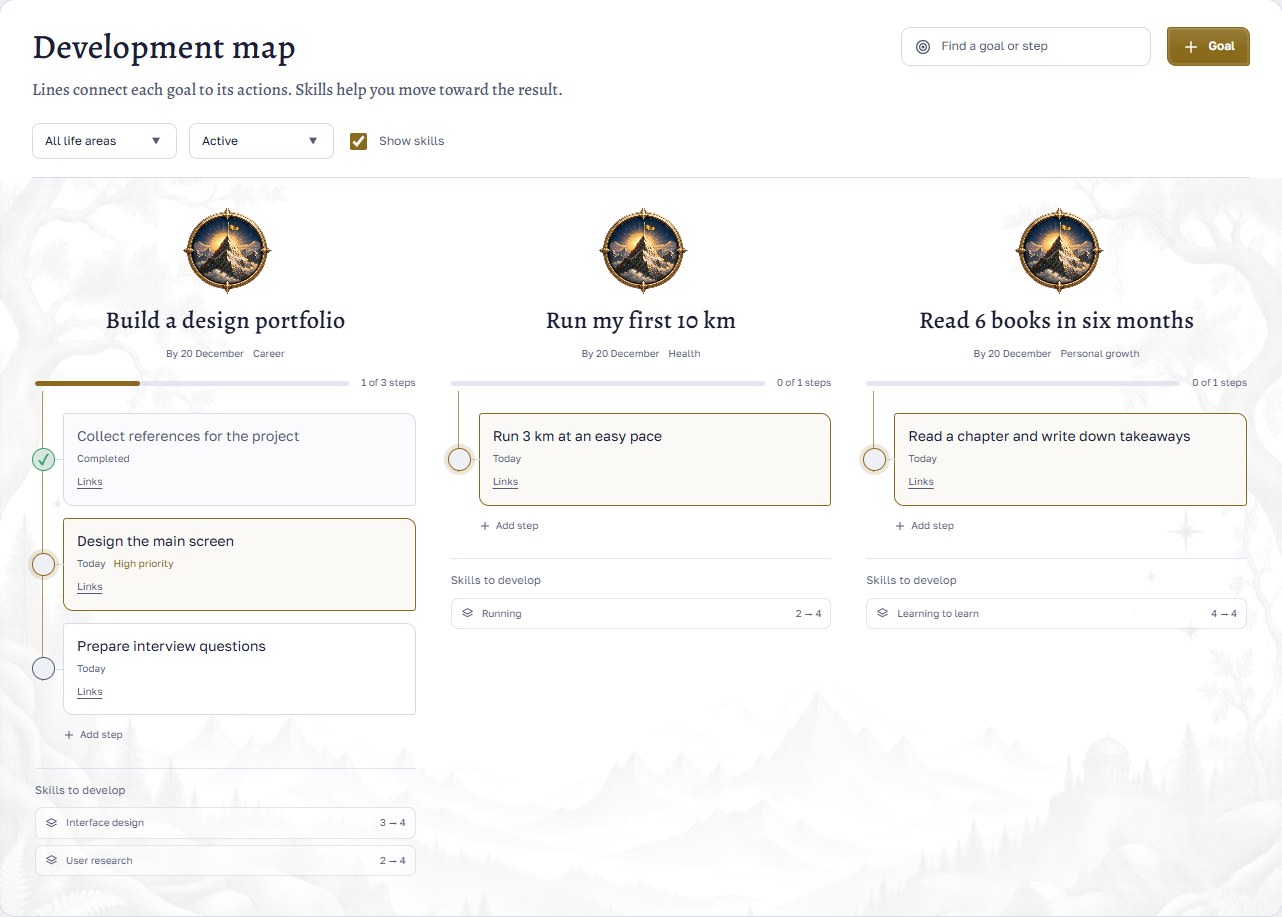Click the Health tag under Run my first 10 km
The width and height of the screenshot is (1282, 917).
[x=684, y=354]
